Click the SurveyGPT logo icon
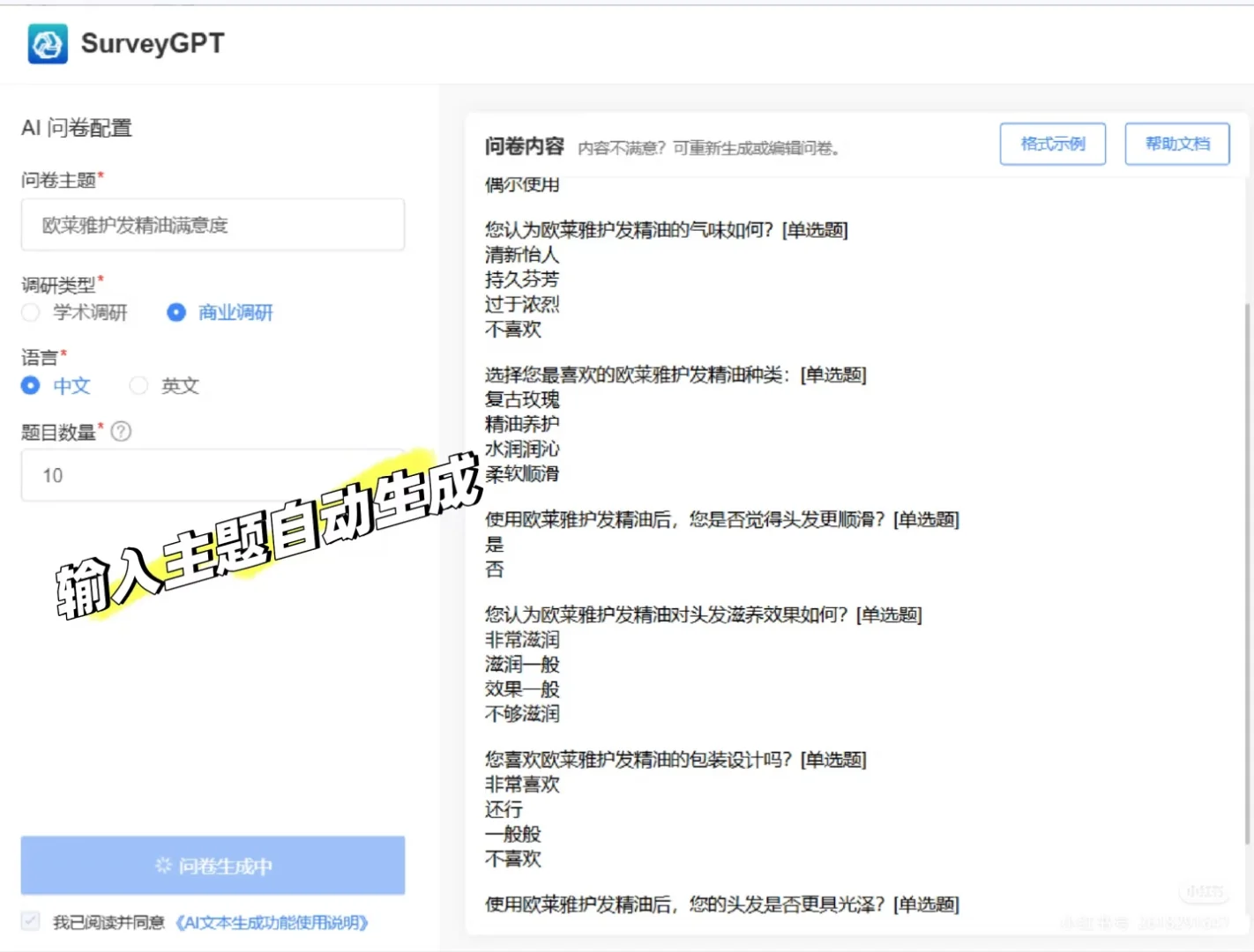Screen dimensions: 1254x952 [48, 43]
